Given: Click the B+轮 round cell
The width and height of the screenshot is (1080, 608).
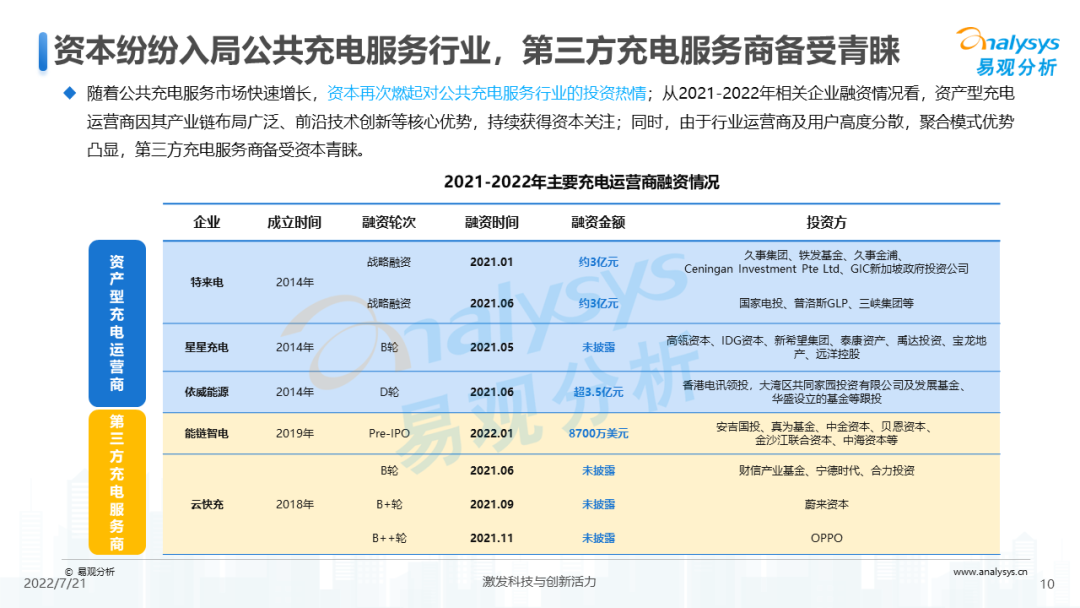Looking at the screenshot, I should point(389,504).
